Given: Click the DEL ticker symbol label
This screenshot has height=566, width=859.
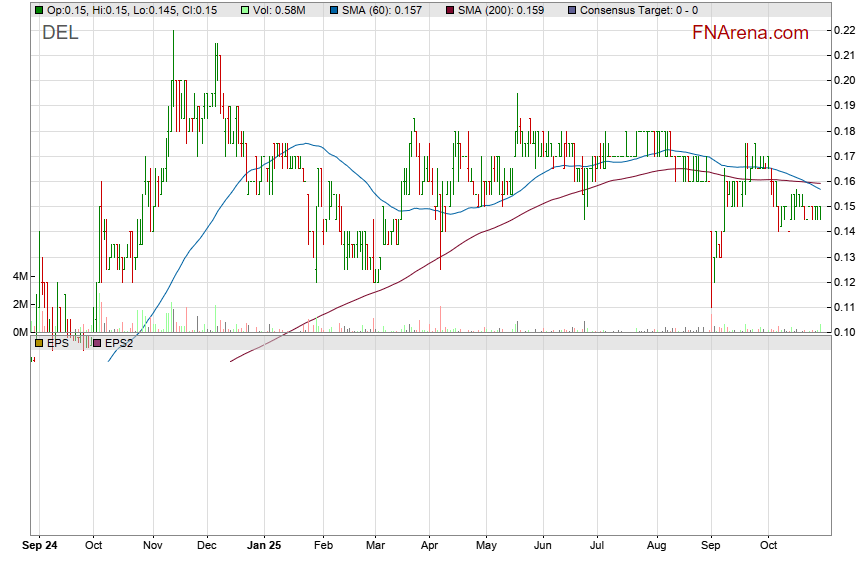Looking at the screenshot, I should coord(60,33).
